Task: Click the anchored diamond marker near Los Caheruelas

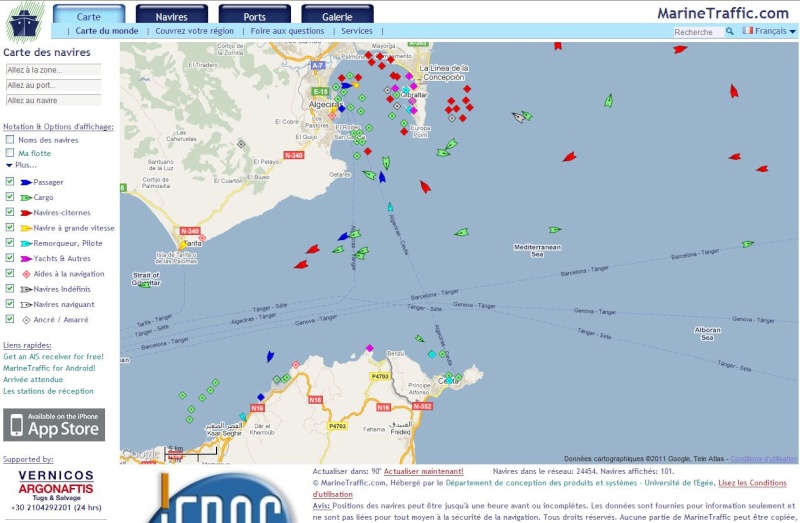Action: [x=241, y=144]
